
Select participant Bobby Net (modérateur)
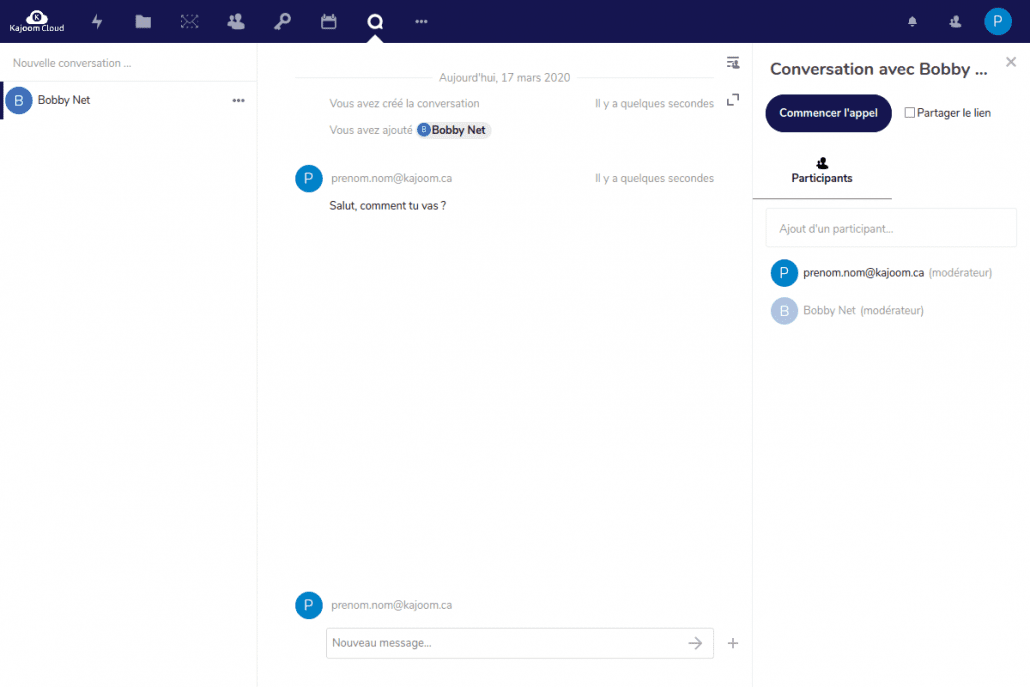[891, 311]
